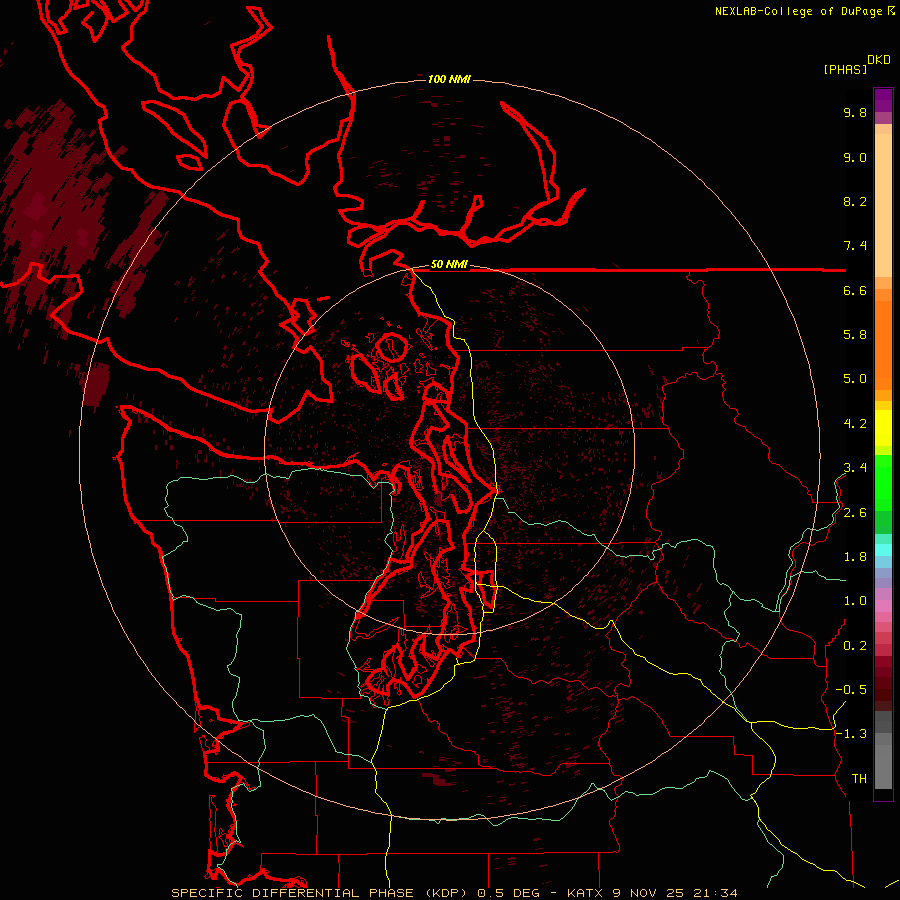Click the 9.8 scale value

(x=855, y=112)
